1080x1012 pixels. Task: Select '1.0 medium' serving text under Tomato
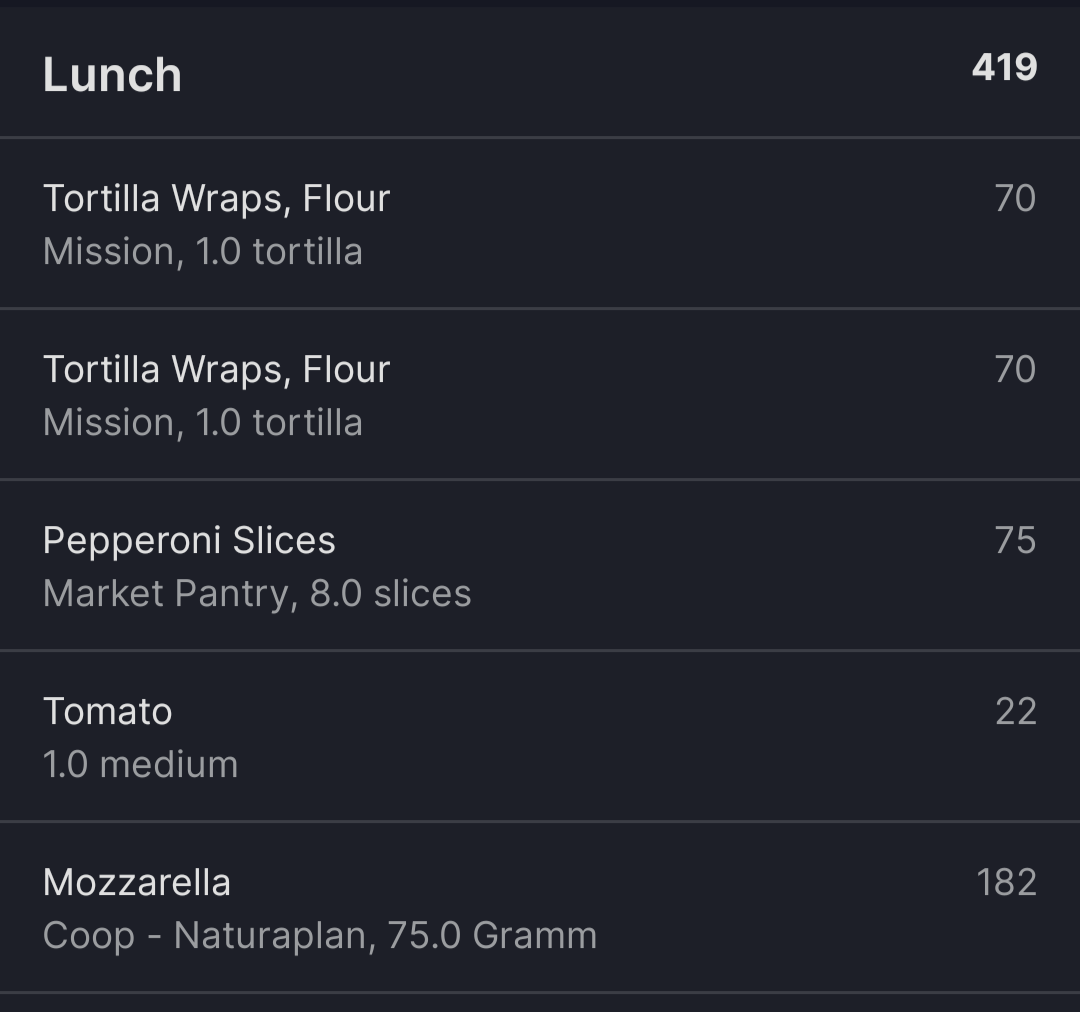click(x=141, y=764)
